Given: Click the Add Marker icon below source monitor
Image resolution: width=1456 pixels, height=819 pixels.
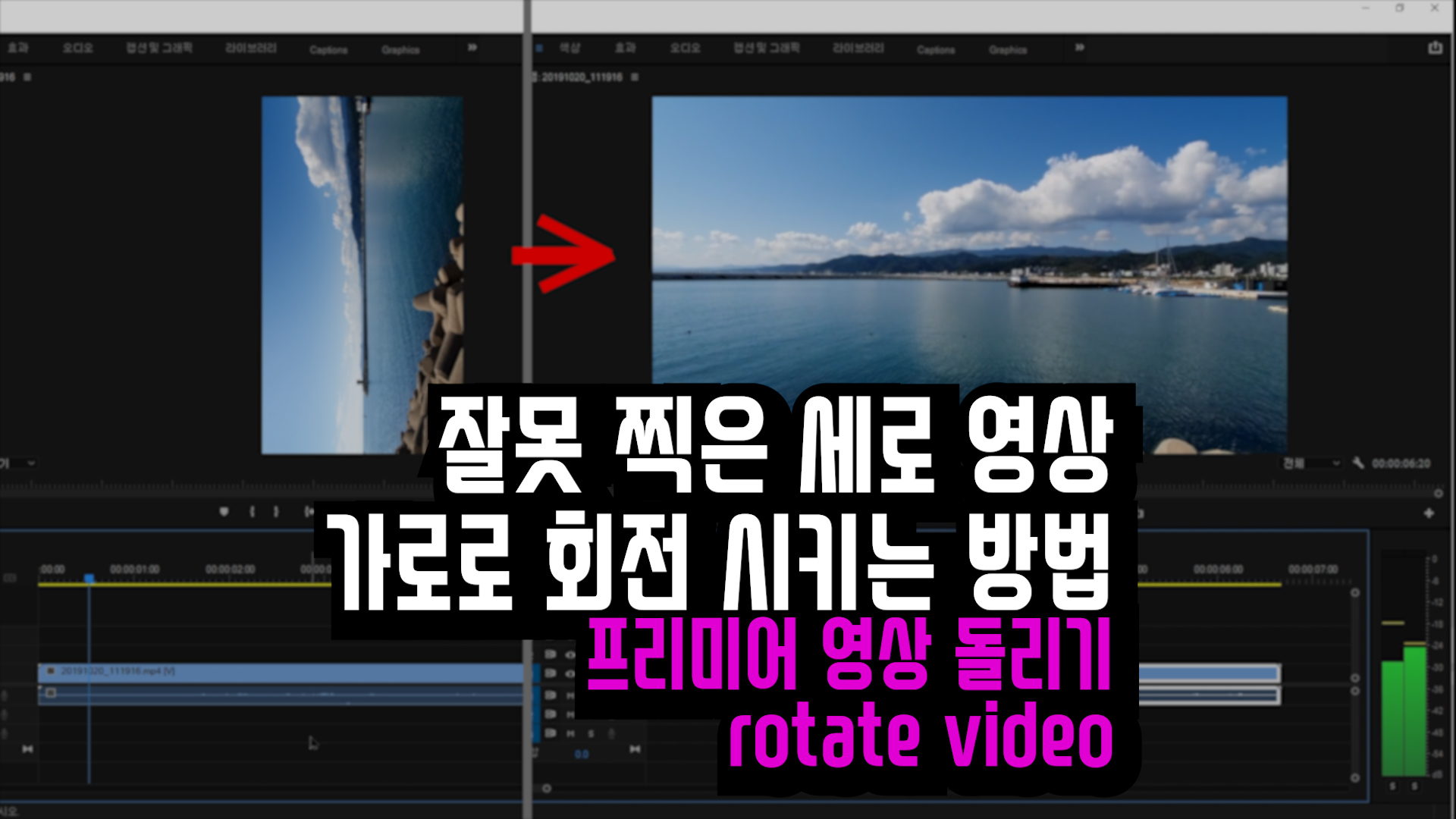Looking at the screenshot, I should [x=224, y=512].
